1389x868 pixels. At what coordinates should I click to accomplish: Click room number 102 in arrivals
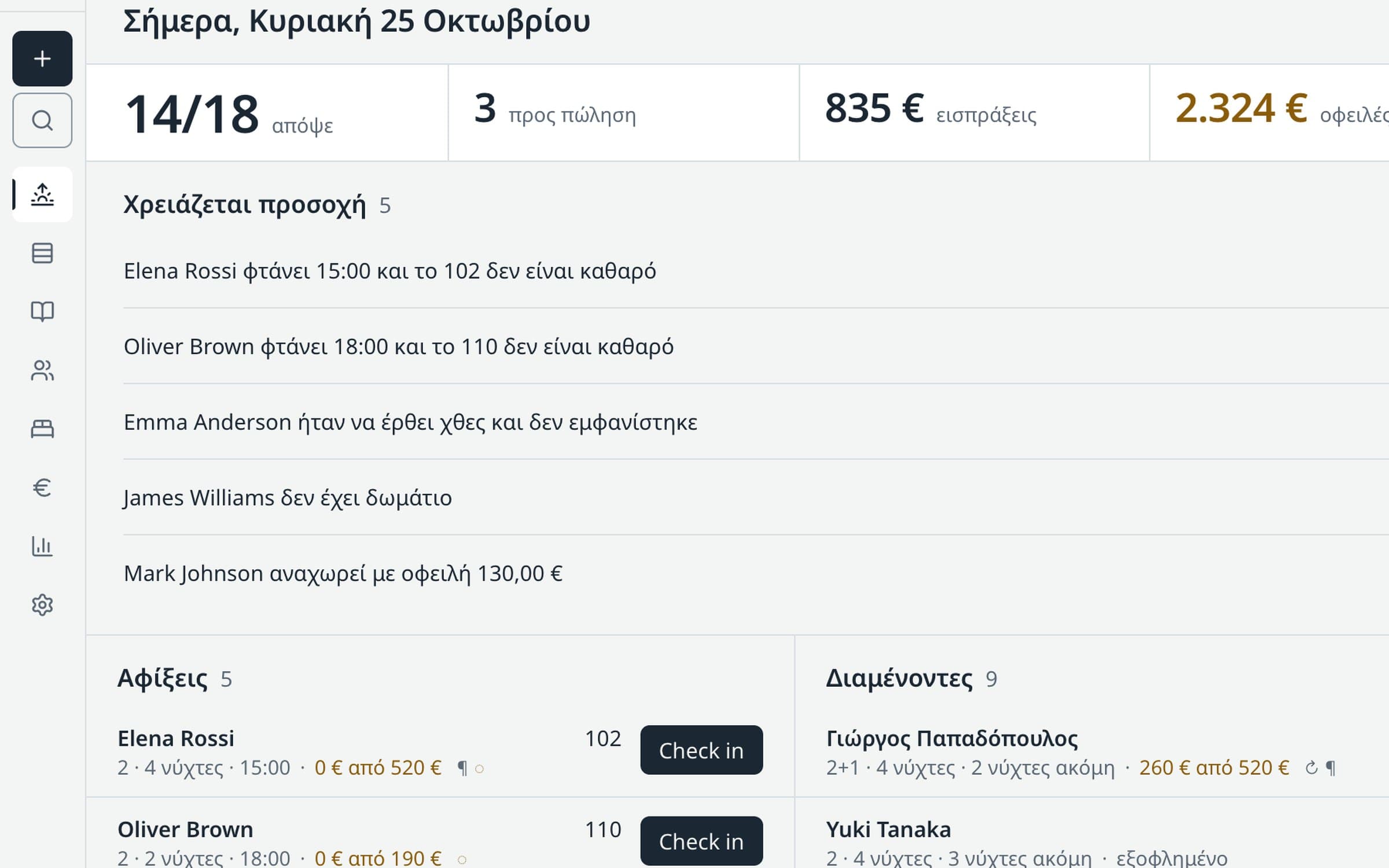pyautogui.click(x=603, y=738)
